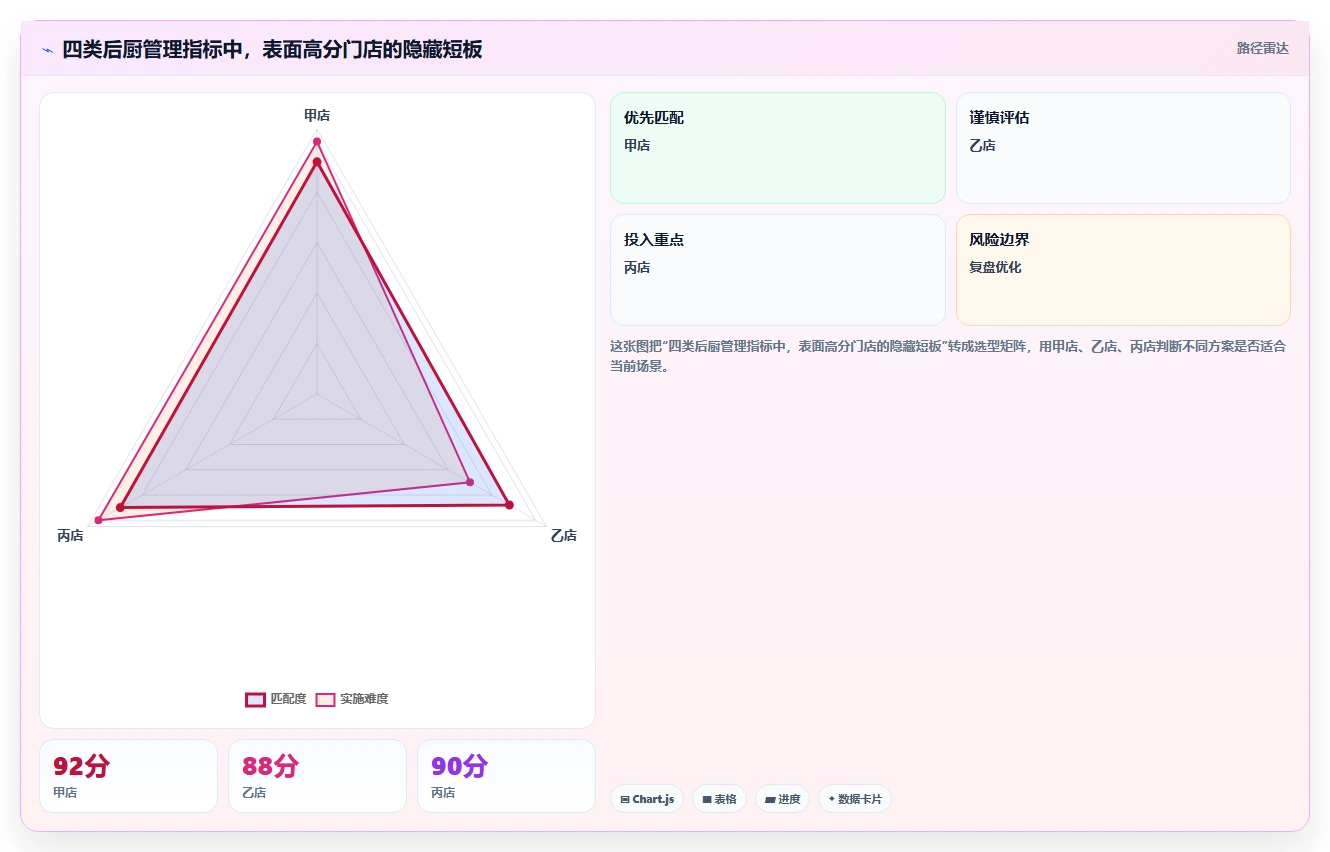
Task: Click the 实施难度 data point at 丙店
Action: [x=98, y=520]
